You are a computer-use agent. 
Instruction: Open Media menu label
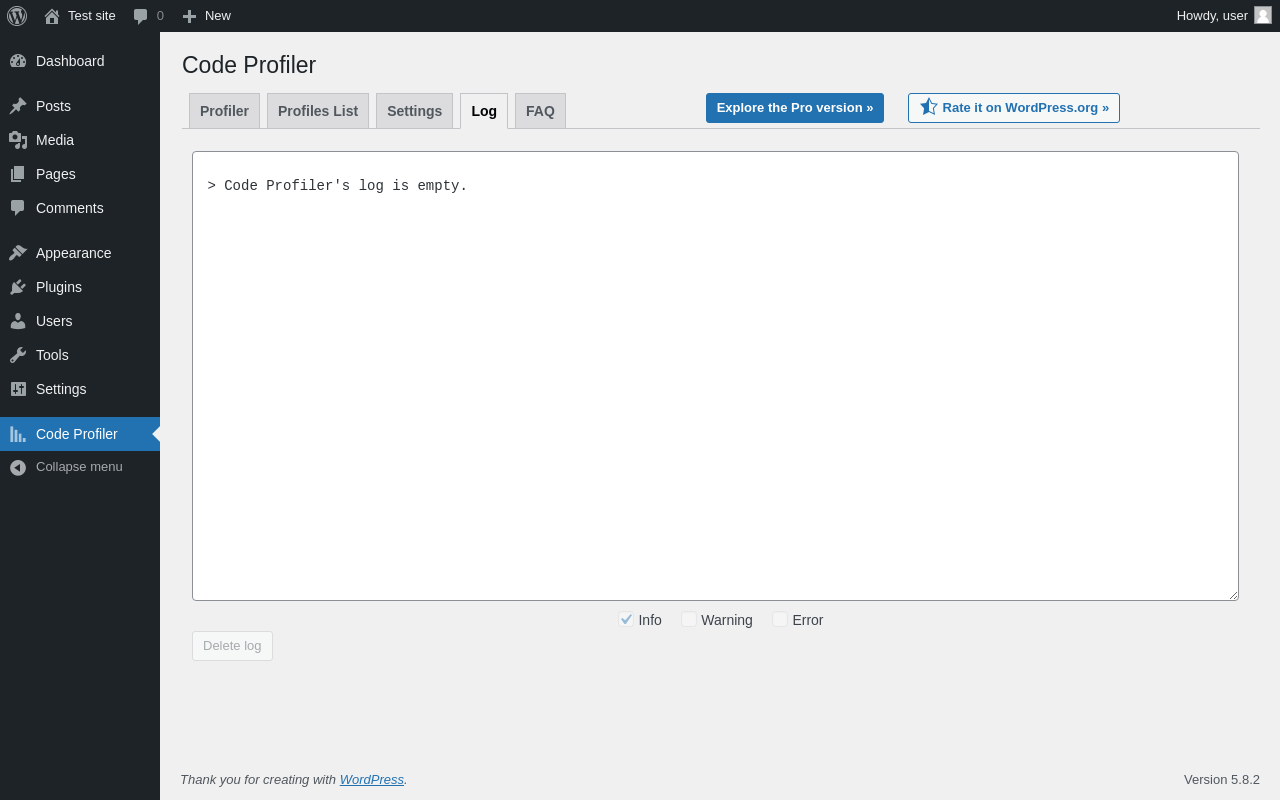pyautogui.click(x=55, y=140)
